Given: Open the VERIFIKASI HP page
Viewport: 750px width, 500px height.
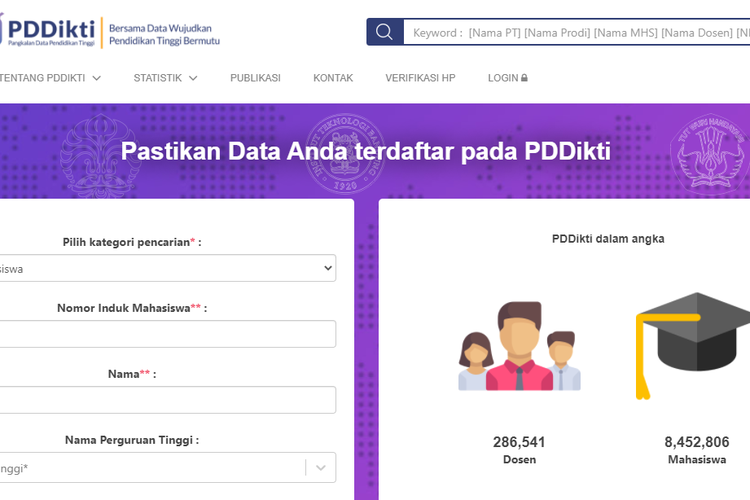Looking at the screenshot, I should pyautogui.click(x=420, y=78).
